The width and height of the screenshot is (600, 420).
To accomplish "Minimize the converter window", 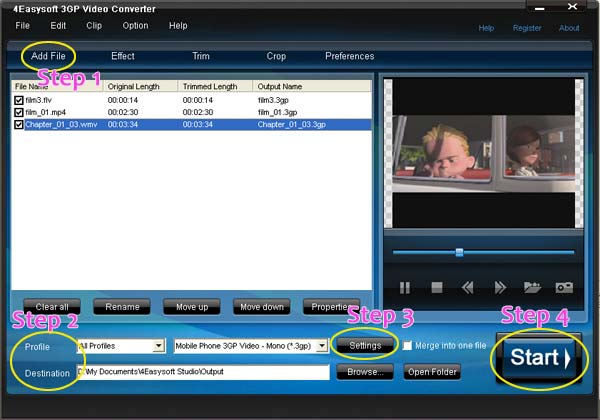I will point(540,8).
